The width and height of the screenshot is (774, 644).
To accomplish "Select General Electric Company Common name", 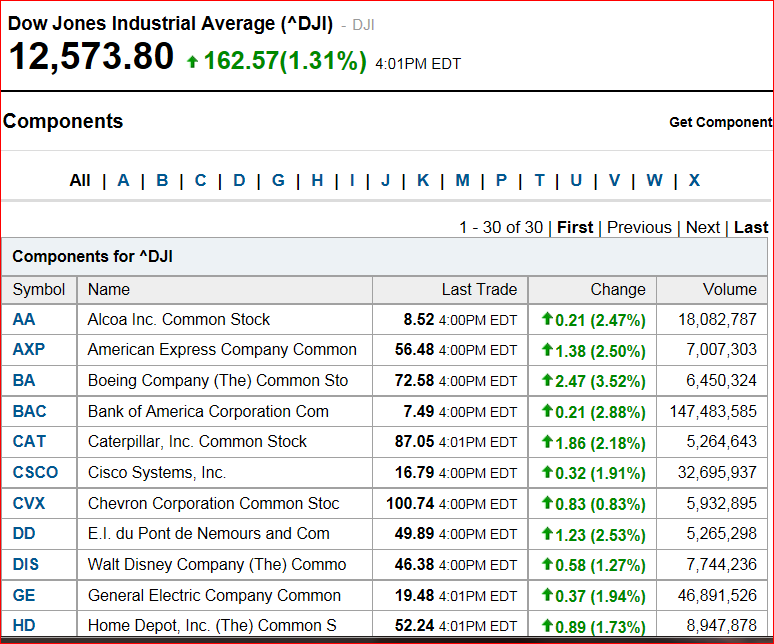I will click(214, 595).
